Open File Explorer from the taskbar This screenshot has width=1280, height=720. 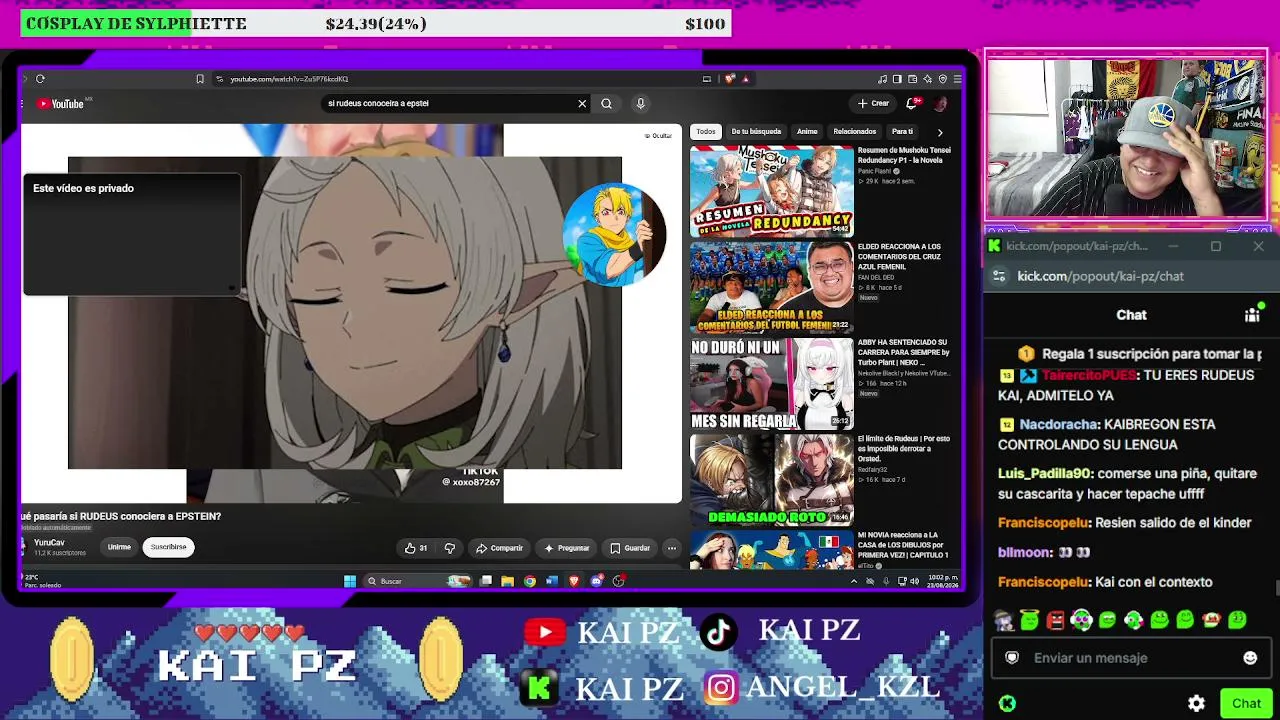click(508, 581)
